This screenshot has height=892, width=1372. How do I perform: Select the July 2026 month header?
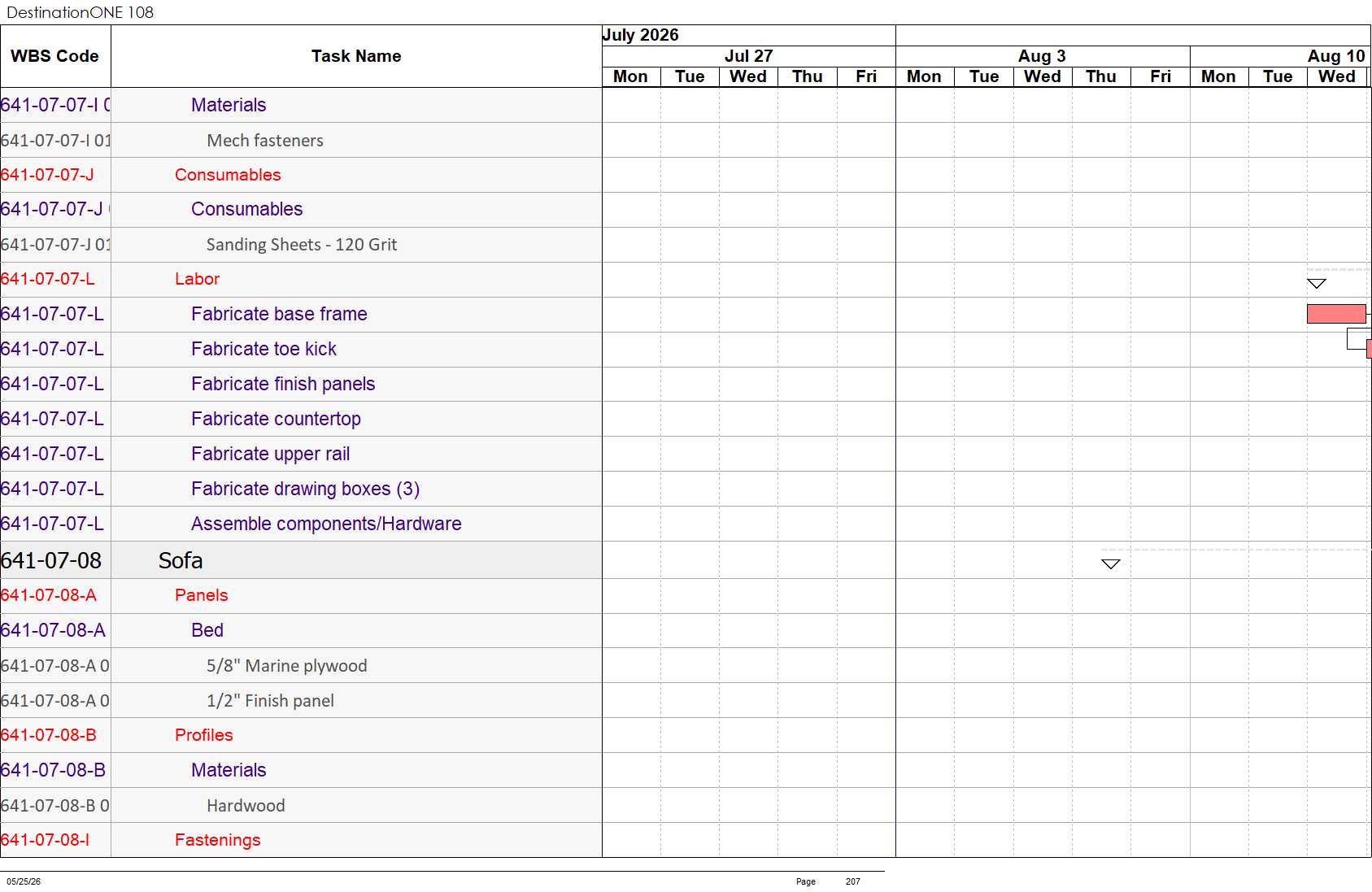pyautogui.click(x=640, y=35)
